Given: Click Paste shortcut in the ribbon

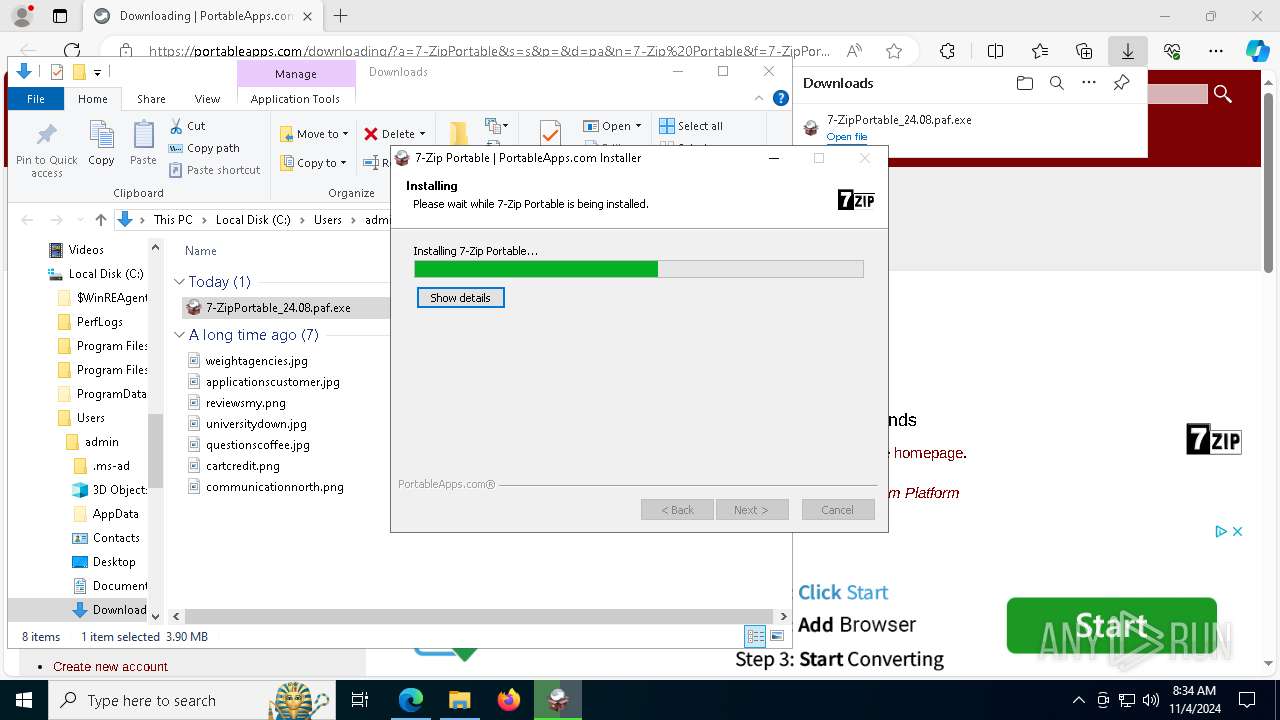Looking at the screenshot, I should click(215, 170).
